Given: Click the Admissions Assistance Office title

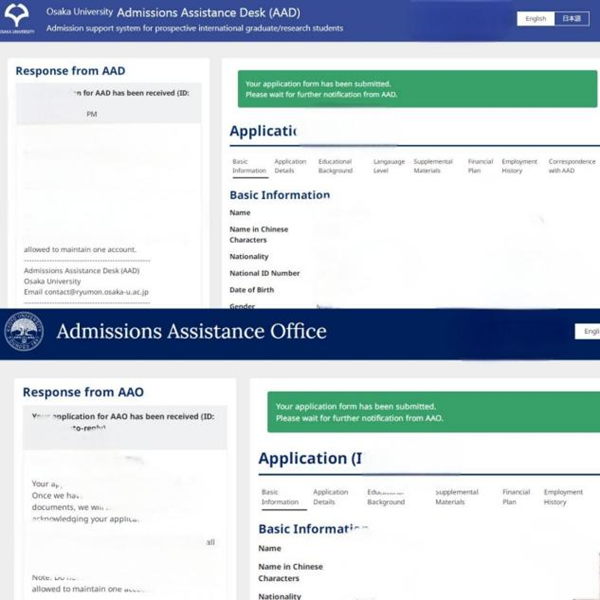Looking at the screenshot, I should click(x=191, y=331).
